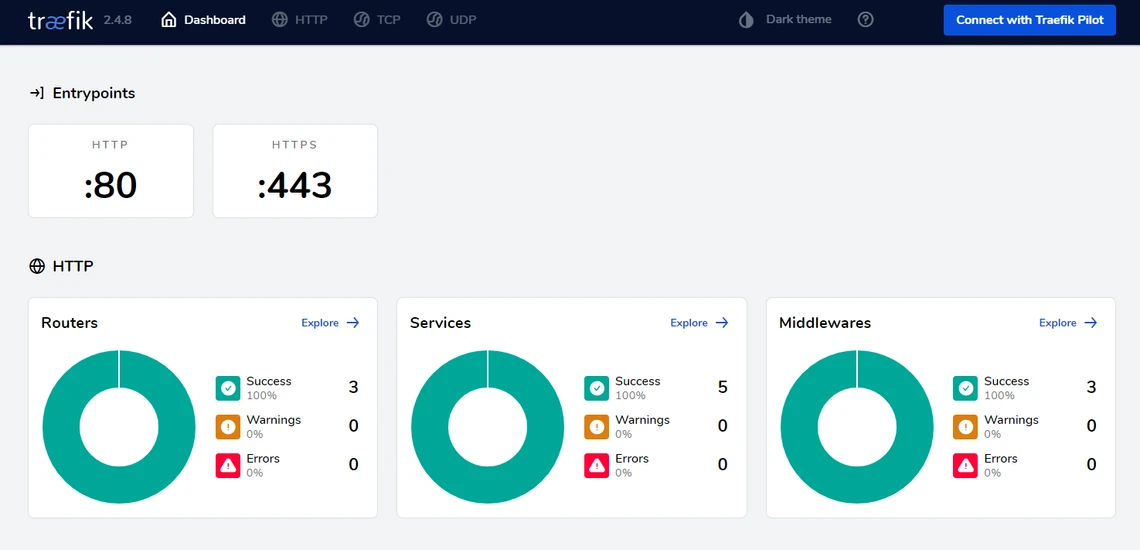
Task: Switch to the HTTP tab
Action: [299, 20]
